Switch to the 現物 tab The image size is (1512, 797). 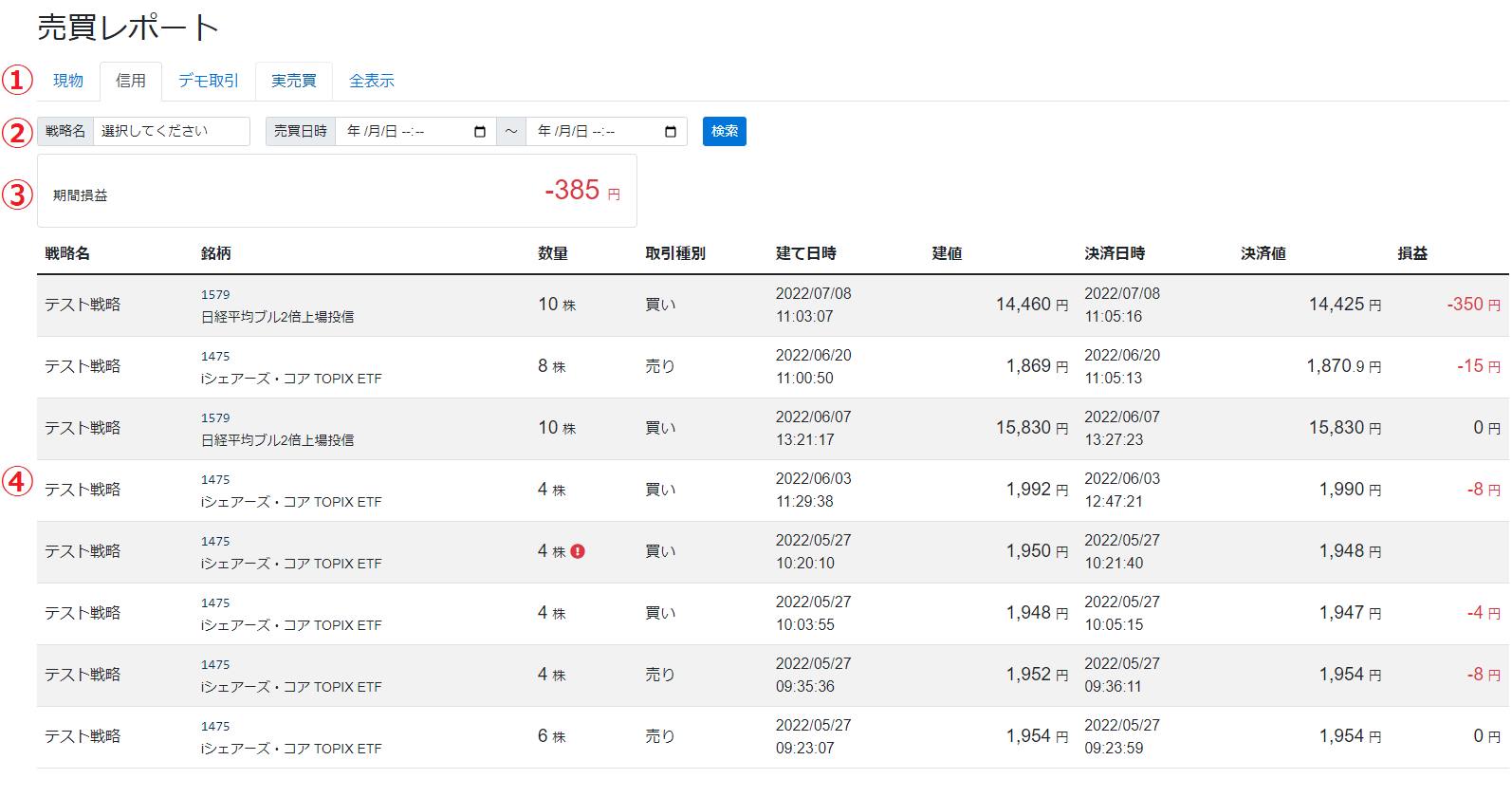[68, 81]
